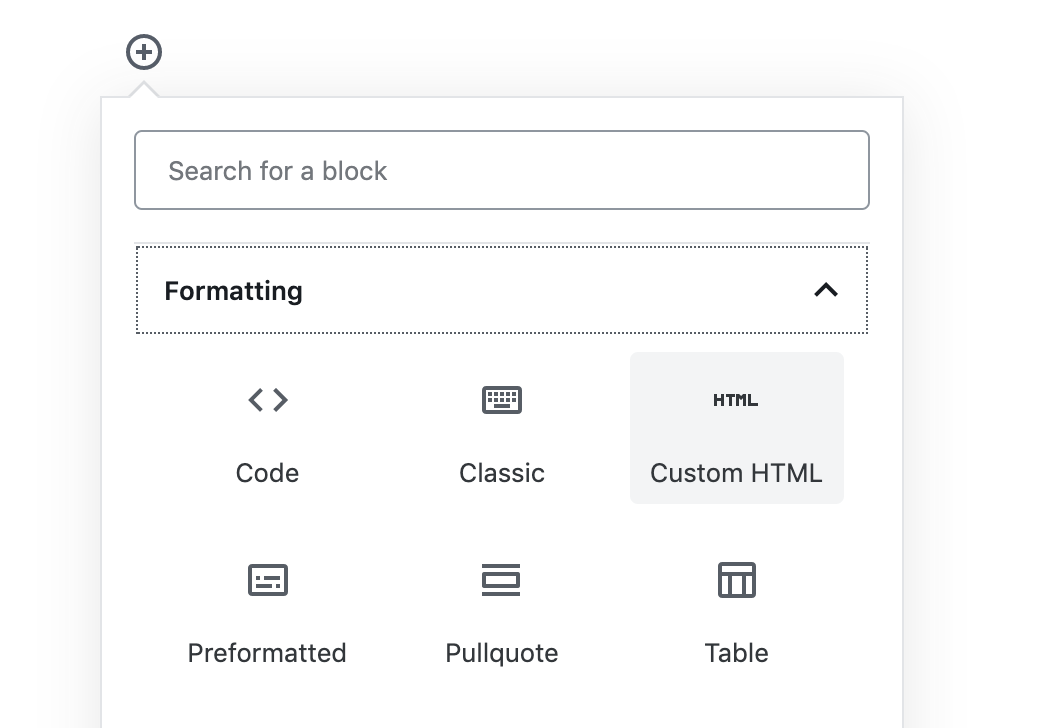The height and width of the screenshot is (728, 1064).
Task: Focus the Search for a block field
Action: pyautogui.click(x=502, y=170)
